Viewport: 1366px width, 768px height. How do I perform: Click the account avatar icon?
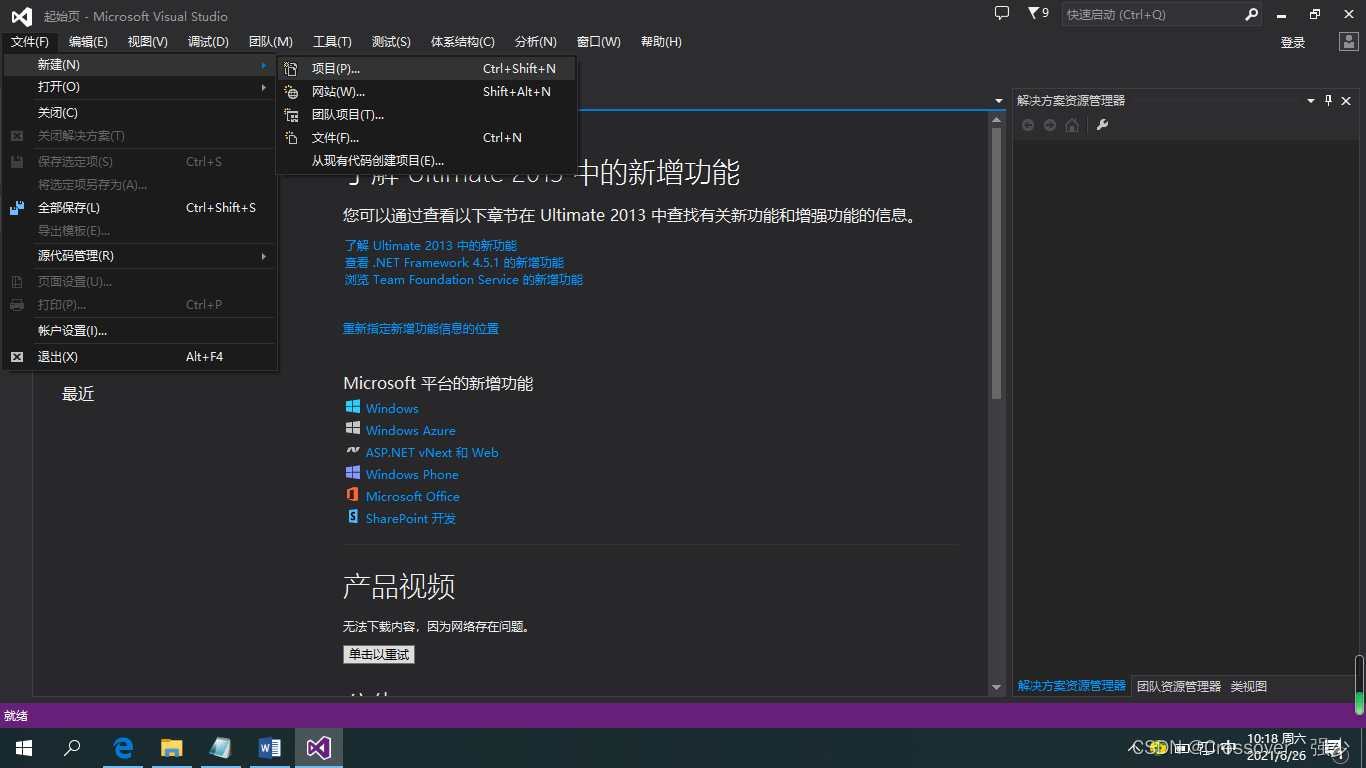pyautogui.click(x=1348, y=41)
